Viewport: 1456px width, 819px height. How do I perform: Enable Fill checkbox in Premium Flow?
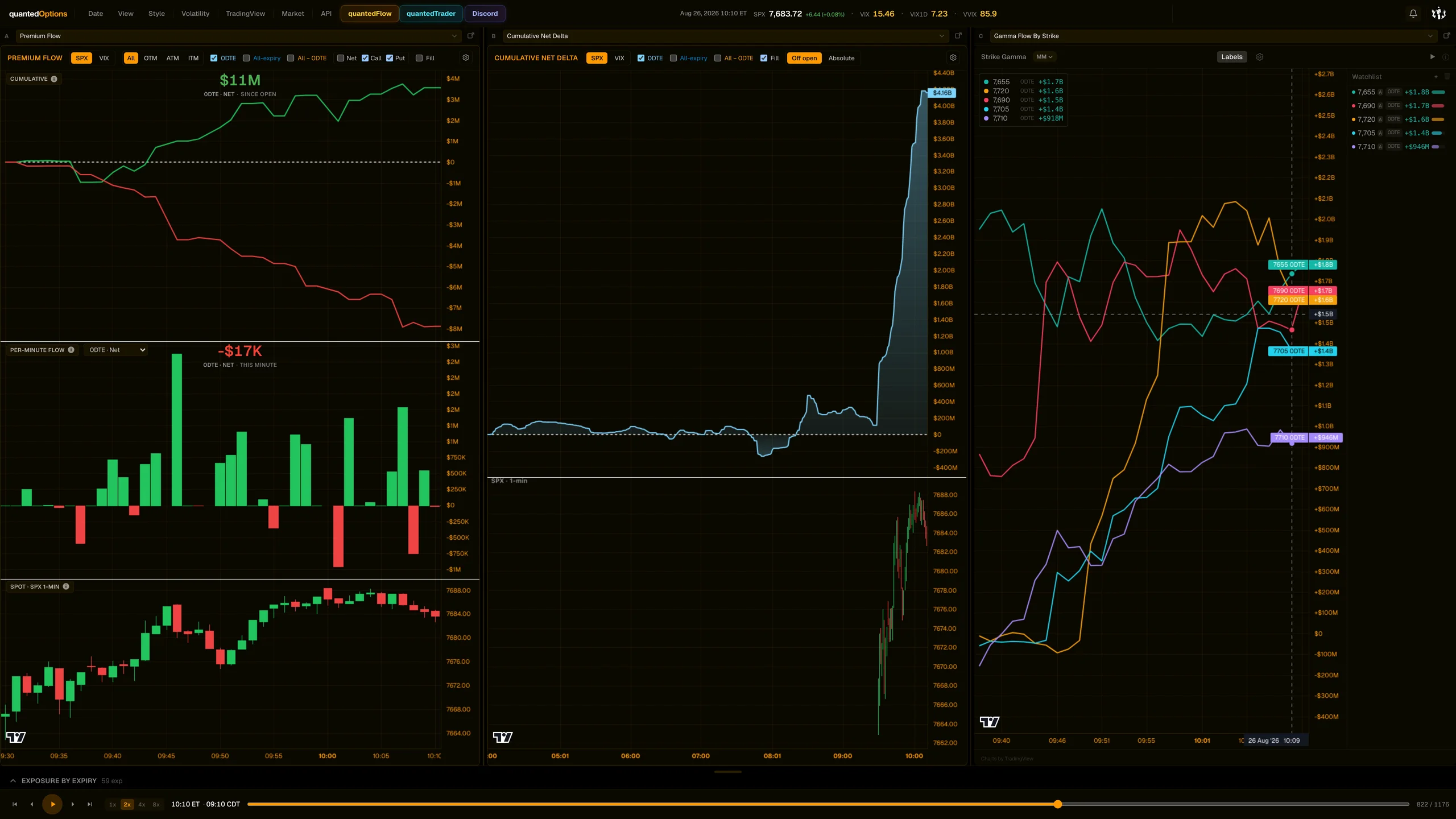coord(419,58)
